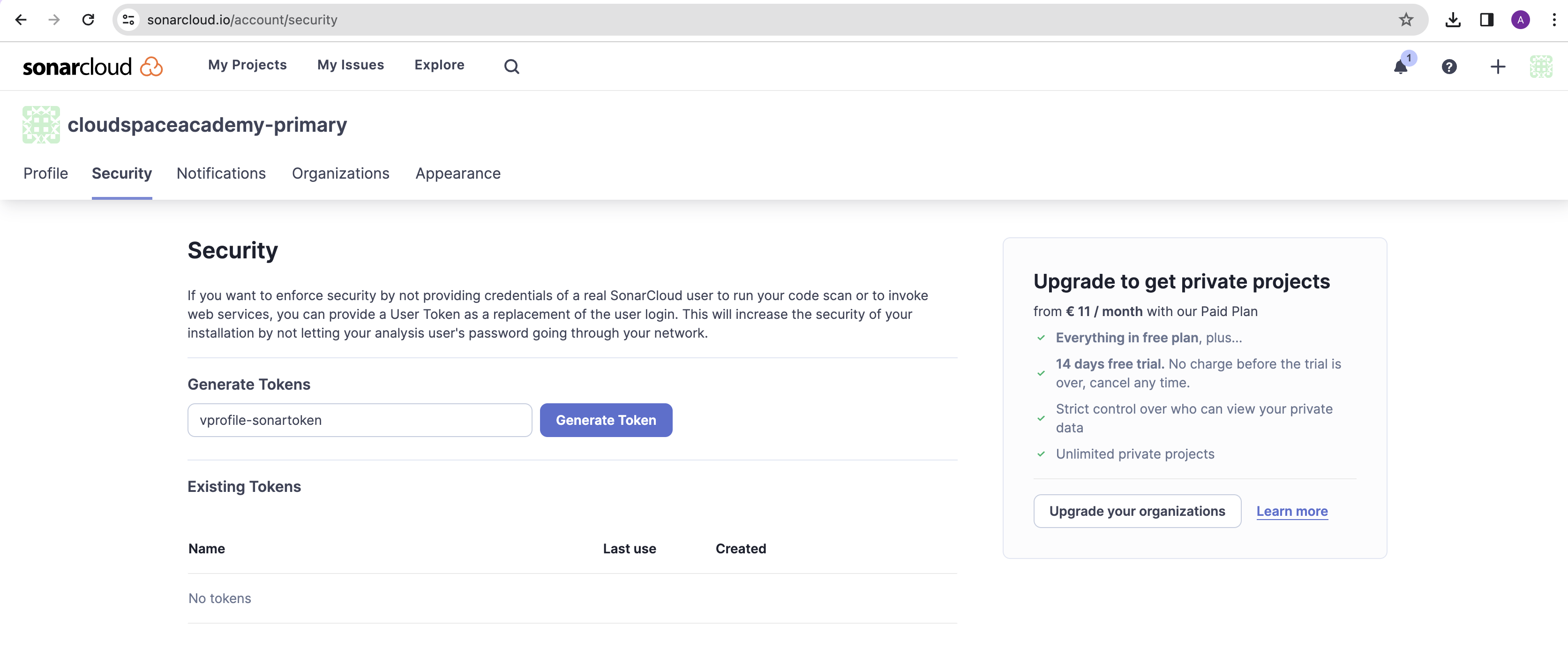1568x649 pixels.
Task: Click the plus icon to add project
Action: coord(1497,67)
